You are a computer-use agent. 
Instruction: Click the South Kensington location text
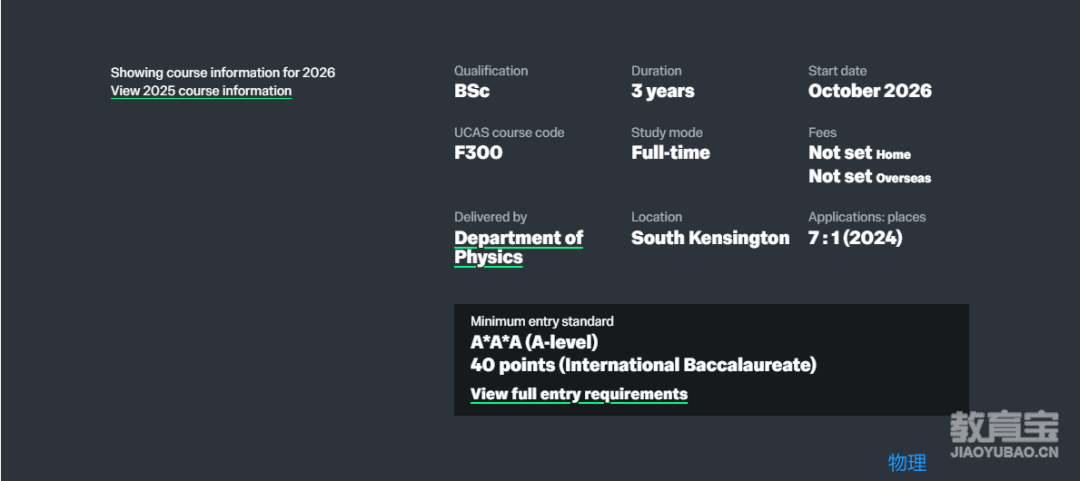pyautogui.click(x=710, y=238)
